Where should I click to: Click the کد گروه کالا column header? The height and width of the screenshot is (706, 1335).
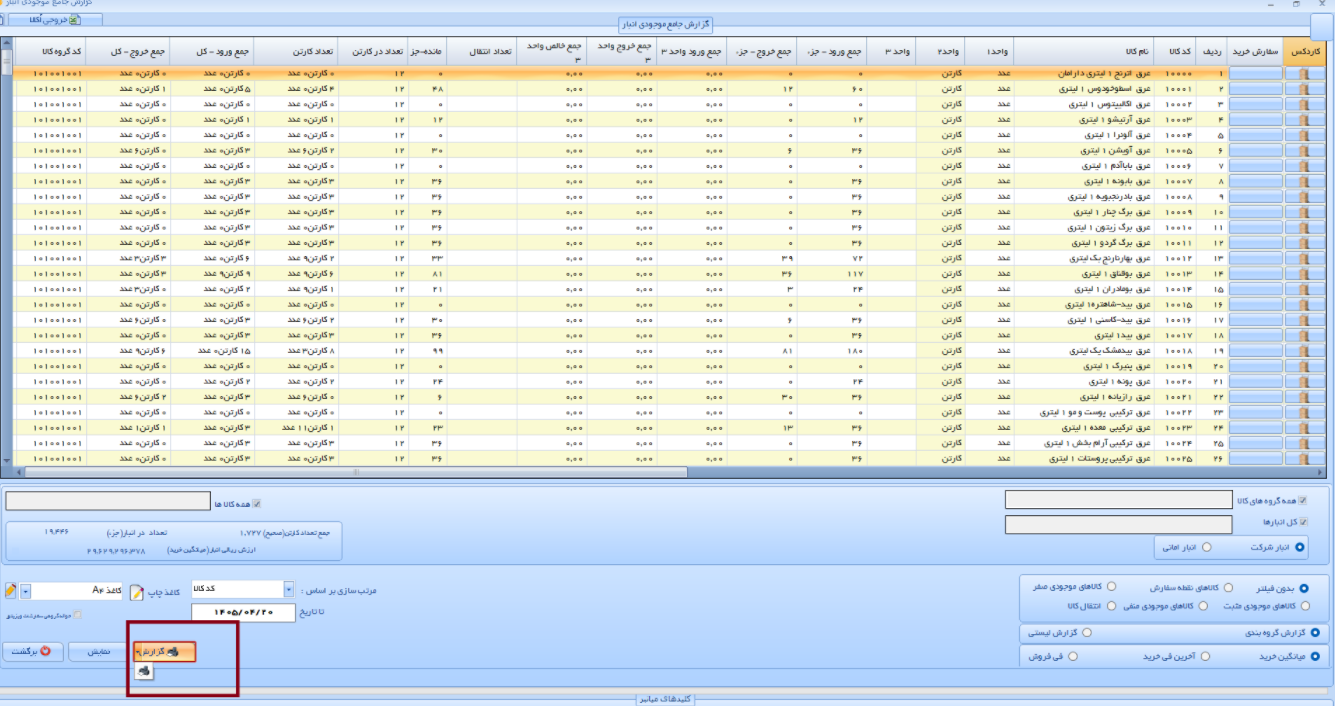click(49, 50)
